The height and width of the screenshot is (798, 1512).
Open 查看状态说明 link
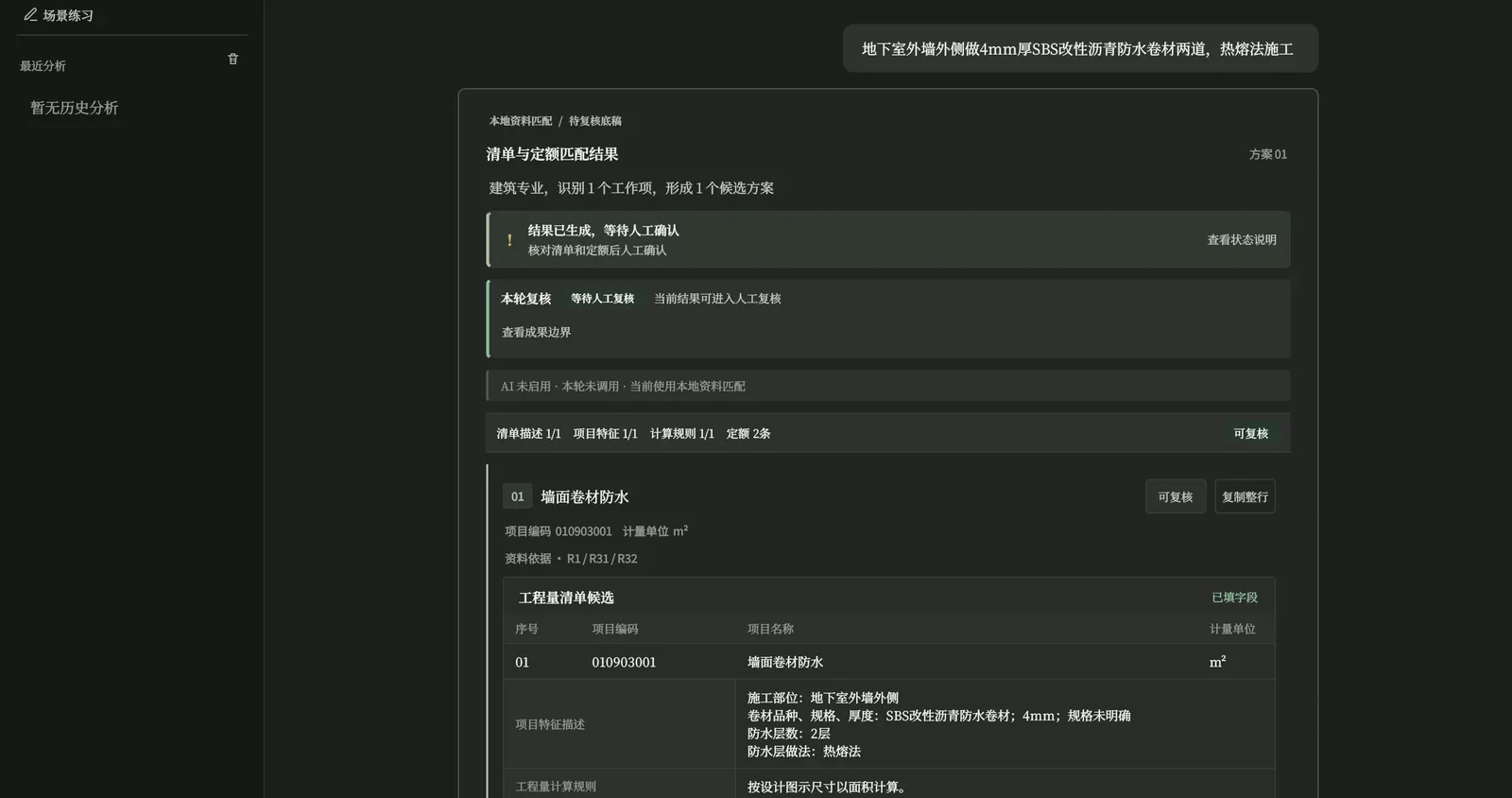pos(1242,240)
